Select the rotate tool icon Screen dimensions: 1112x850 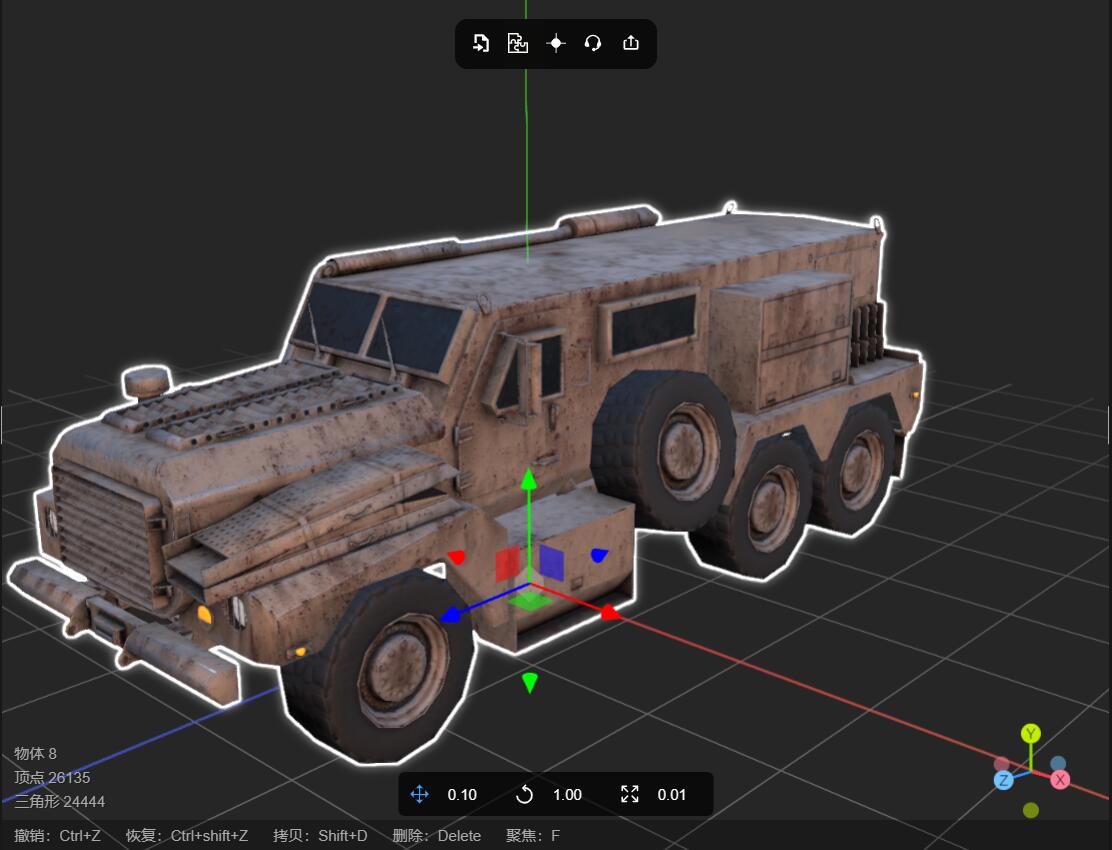tap(524, 794)
